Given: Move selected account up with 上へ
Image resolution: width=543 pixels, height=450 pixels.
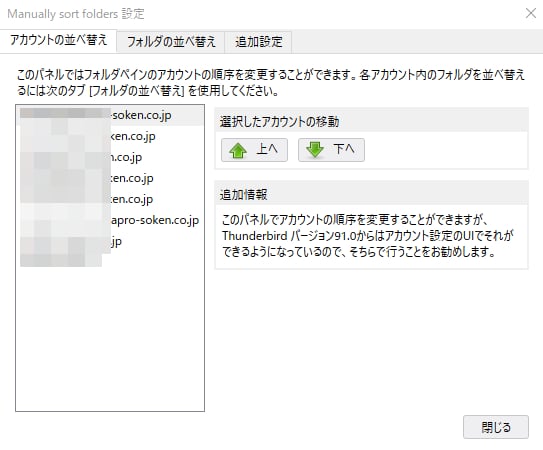Looking at the screenshot, I should 255,150.
